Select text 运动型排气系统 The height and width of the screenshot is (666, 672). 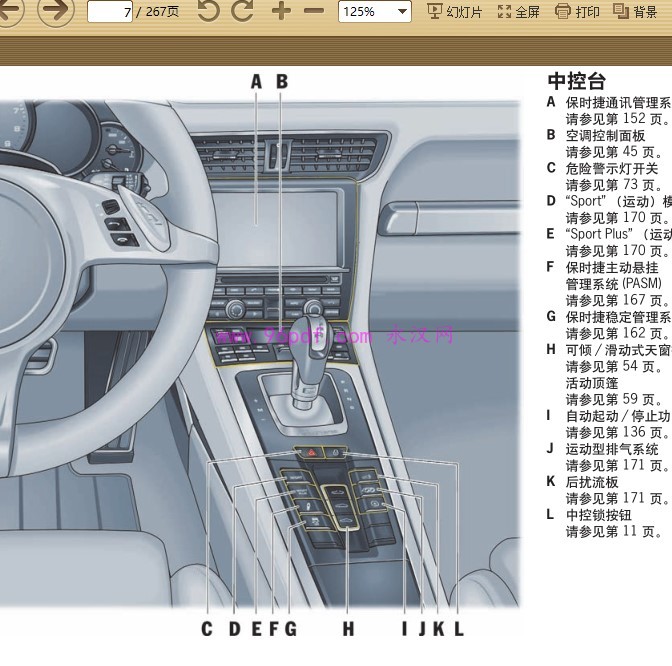click(612, 450)
